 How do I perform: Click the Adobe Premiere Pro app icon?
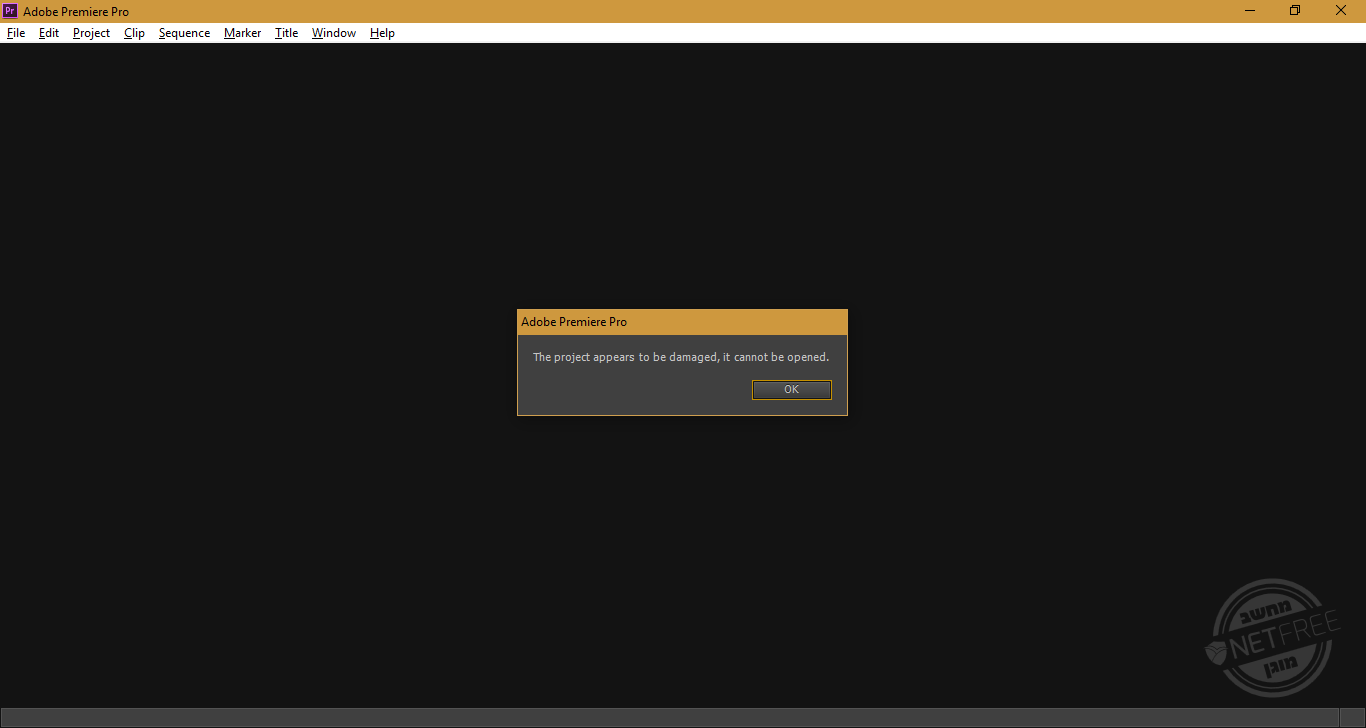pos(11,11)
